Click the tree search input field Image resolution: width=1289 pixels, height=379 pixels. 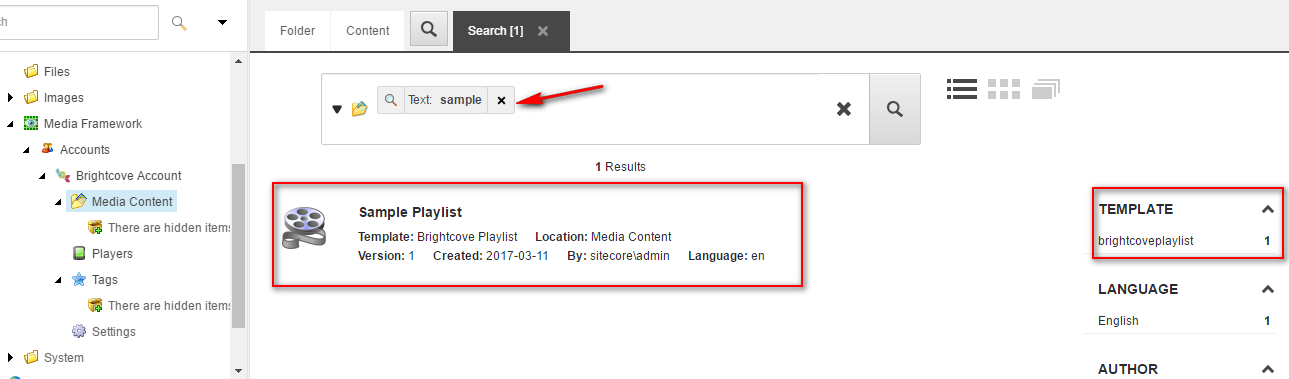[79, 22]
